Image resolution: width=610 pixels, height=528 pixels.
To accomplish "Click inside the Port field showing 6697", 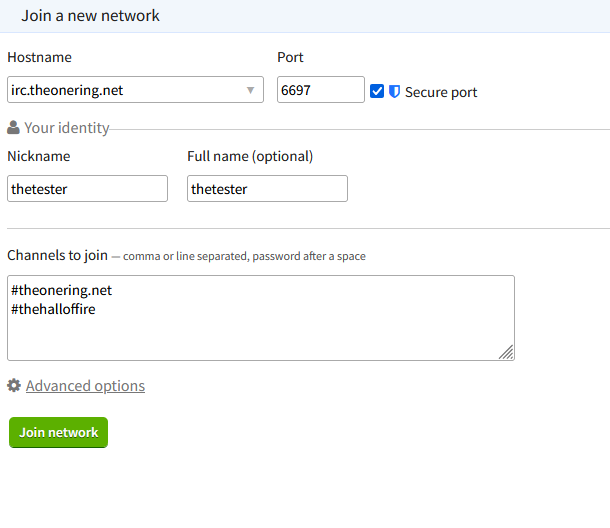I will tap(321, 89).
